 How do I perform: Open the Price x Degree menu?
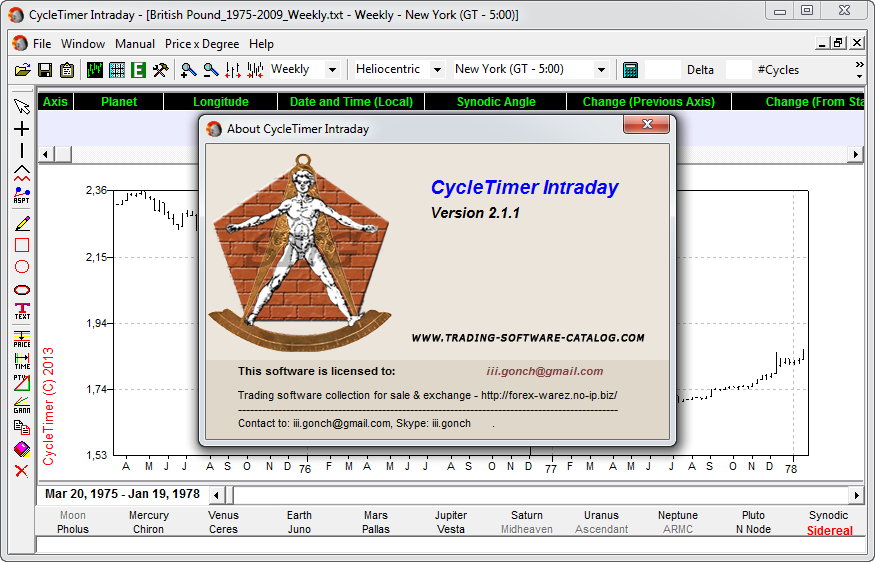[x=203, y=44]
